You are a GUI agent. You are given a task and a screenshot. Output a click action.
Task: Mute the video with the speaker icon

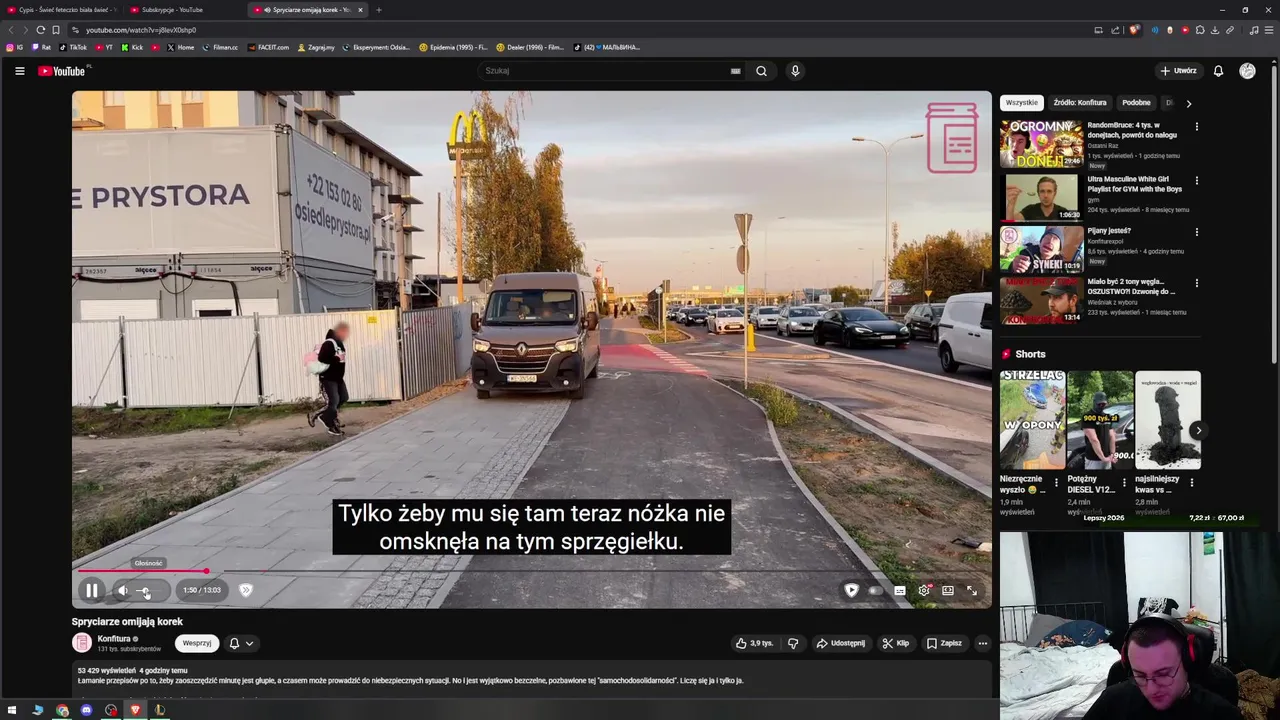click(x=123, y=590)
